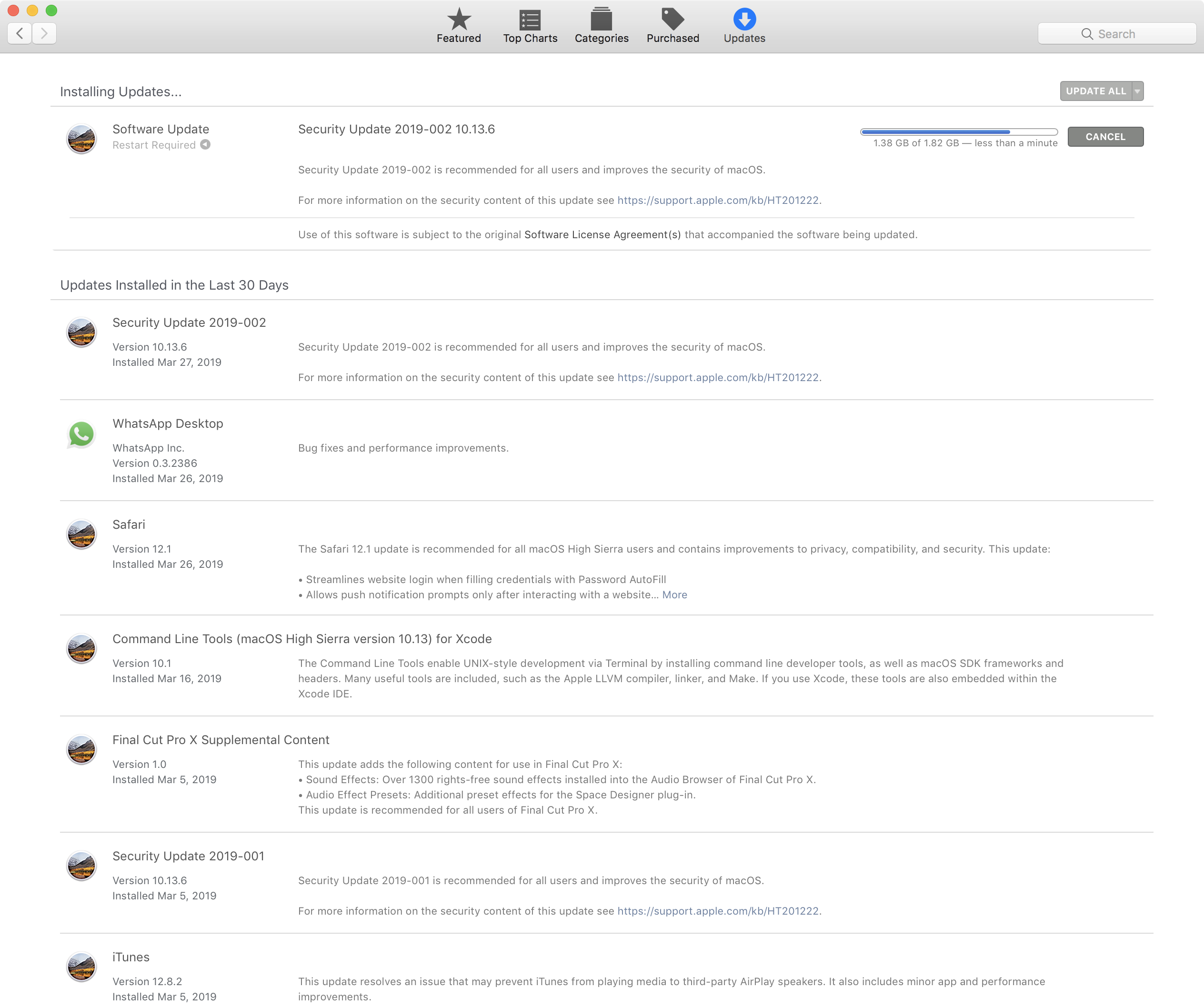Click the yellow minimize button
Viewport: 1204px width, 1008px height.
(32, 10)
